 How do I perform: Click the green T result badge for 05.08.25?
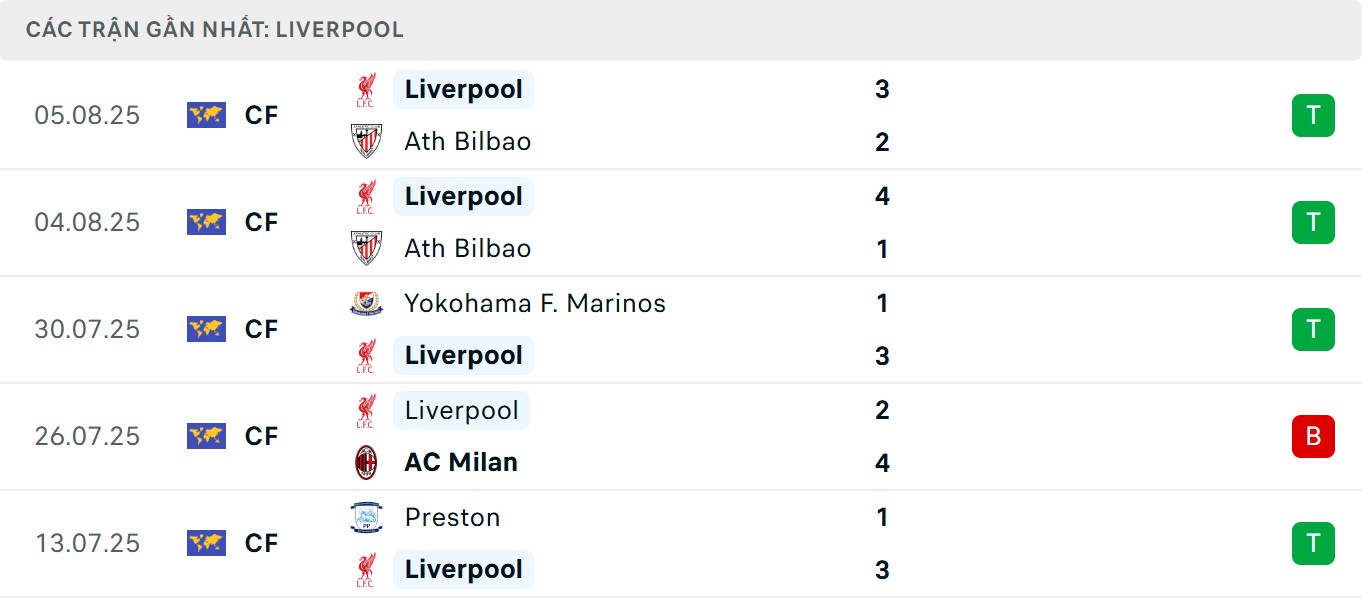click(1312, 115)
